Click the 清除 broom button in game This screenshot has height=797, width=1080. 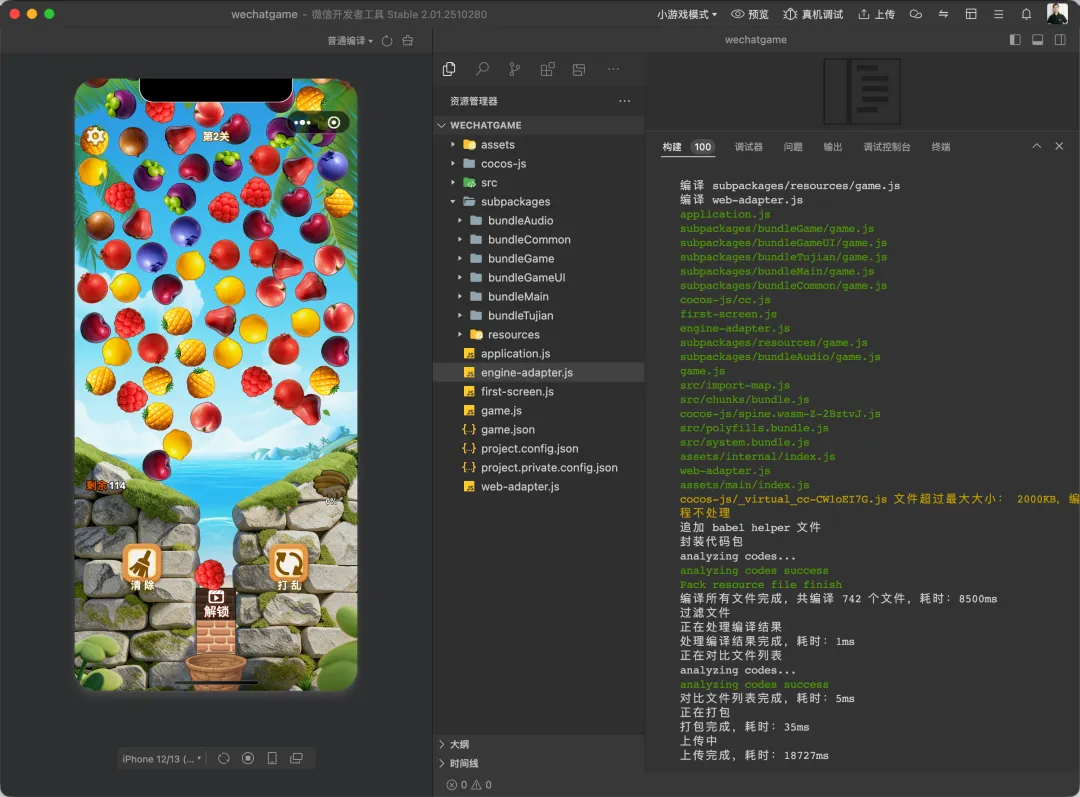pos(143,568)
